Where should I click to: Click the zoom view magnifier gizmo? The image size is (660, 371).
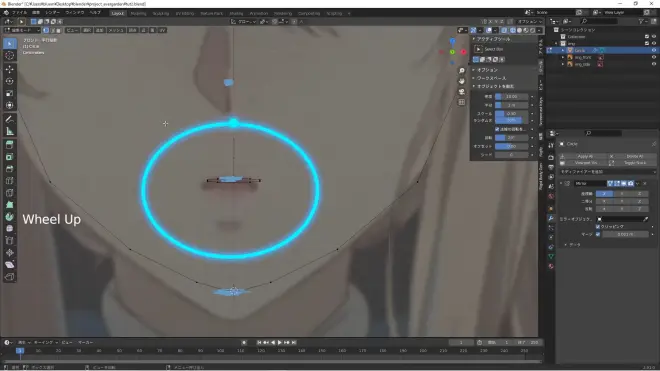click(x=462, y=71)
